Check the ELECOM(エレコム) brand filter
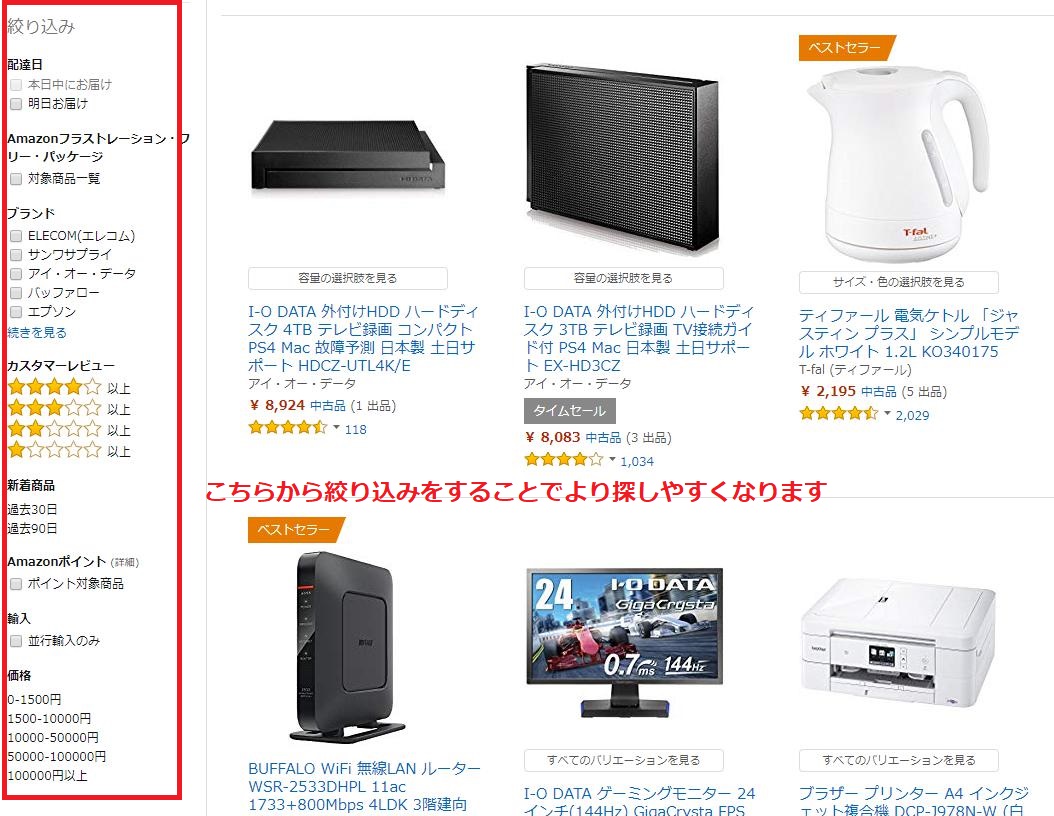 pyautogui.click(x=16, y=236)
